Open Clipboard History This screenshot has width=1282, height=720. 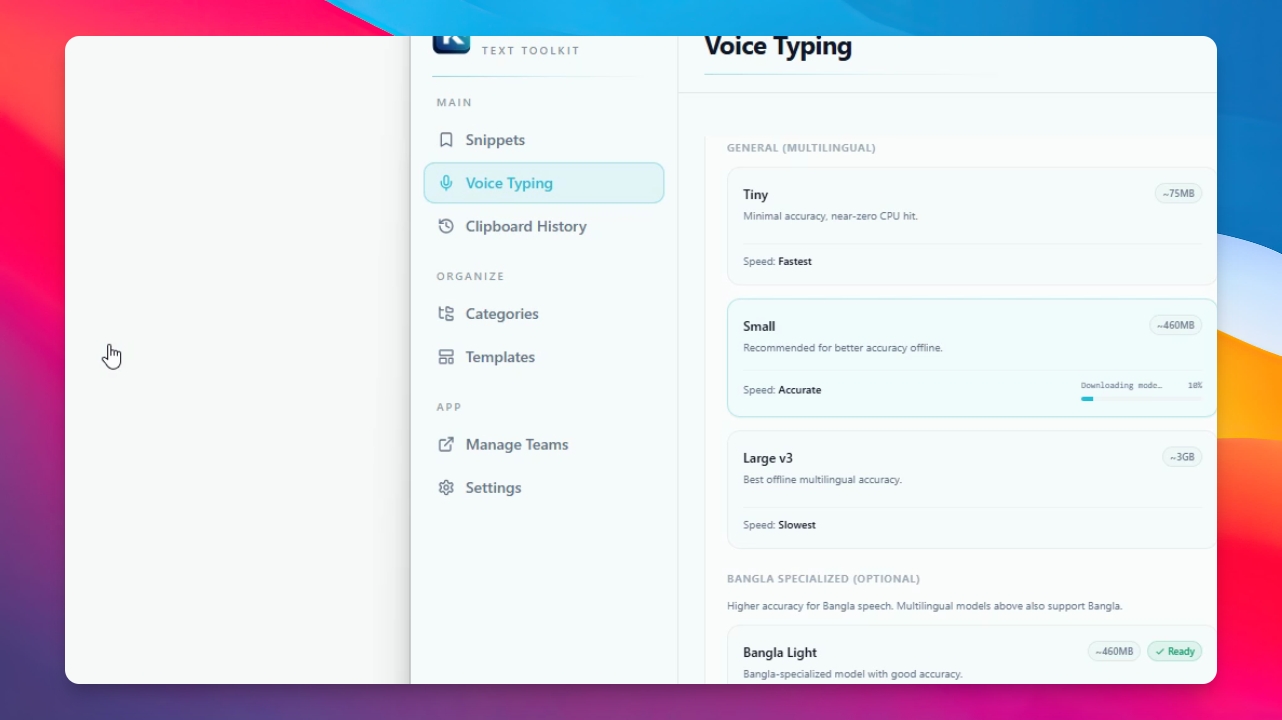point(544,226)
